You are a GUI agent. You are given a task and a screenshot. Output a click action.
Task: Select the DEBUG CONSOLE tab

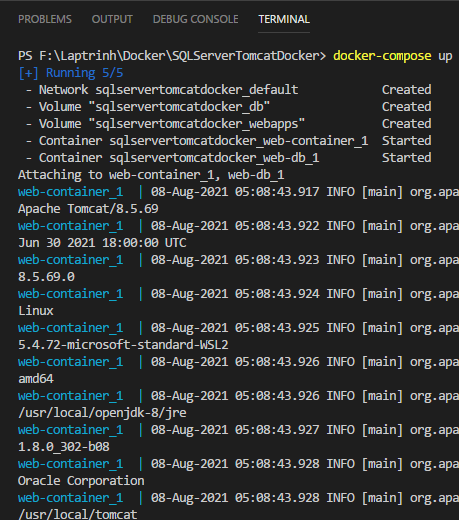pos(195,19)
